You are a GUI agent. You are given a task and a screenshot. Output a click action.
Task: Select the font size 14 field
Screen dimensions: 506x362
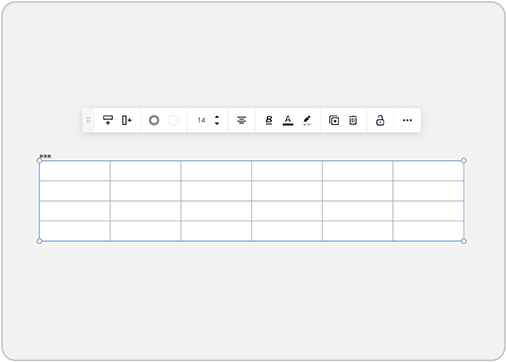(x=201, y=120)
